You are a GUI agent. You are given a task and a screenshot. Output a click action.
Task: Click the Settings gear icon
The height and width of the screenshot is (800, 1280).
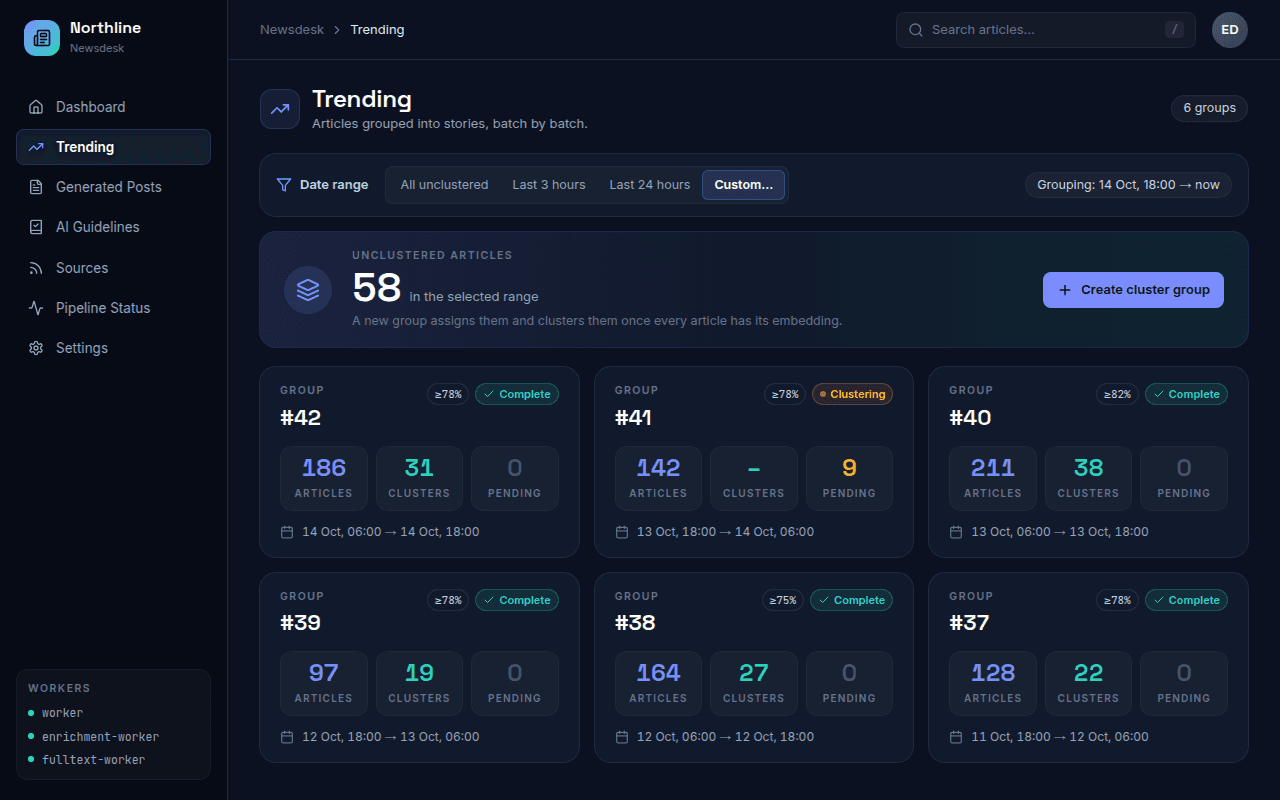click(36, 348)
